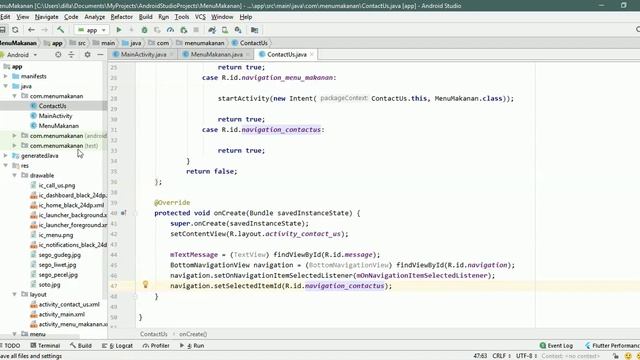Open the Logcat tool window
Image resolution: width=640 pixels, height=360 pixels.
[118, 345]
